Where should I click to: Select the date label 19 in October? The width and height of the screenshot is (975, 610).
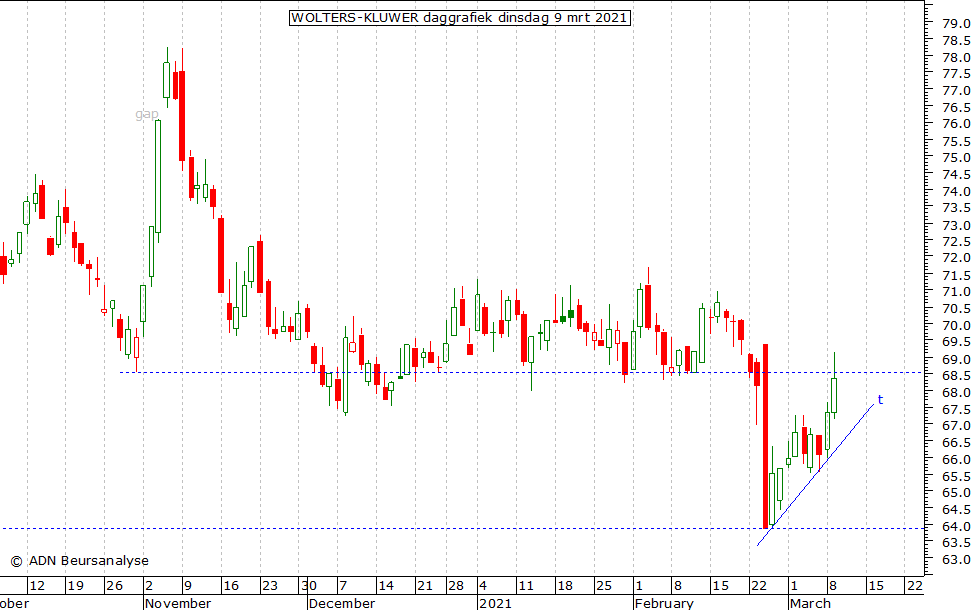[x=75, y=586]
